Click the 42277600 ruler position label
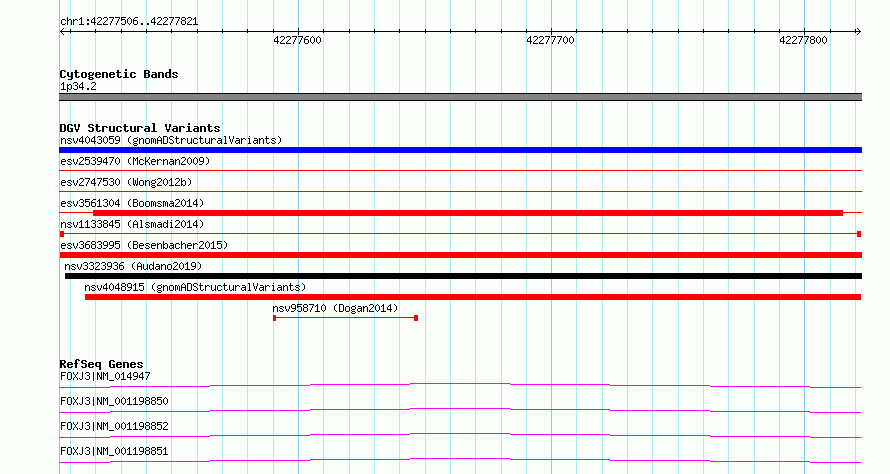The width and height of the screenshot is (890, 474). (297, 40)
